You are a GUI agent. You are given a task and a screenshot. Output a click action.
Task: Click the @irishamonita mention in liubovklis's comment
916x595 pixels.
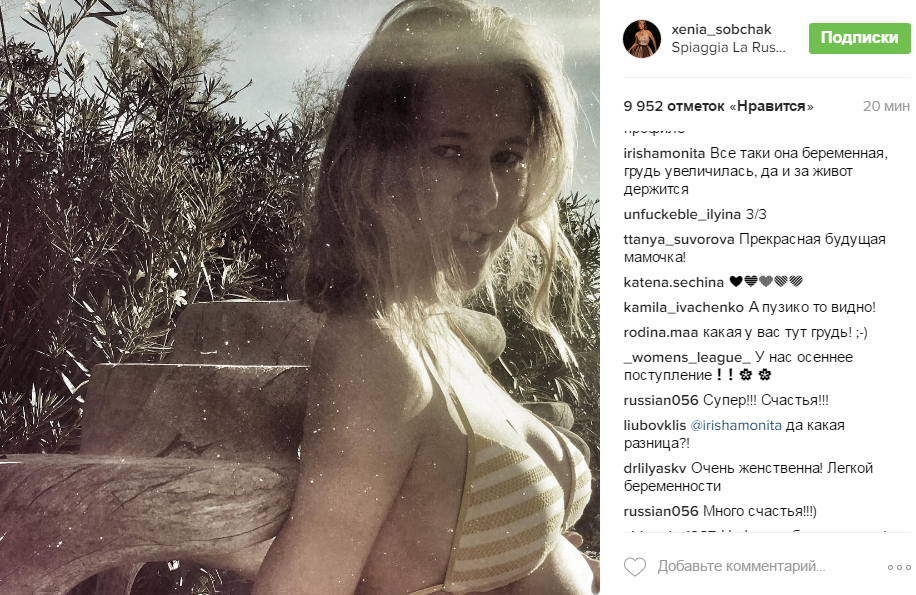735,425
